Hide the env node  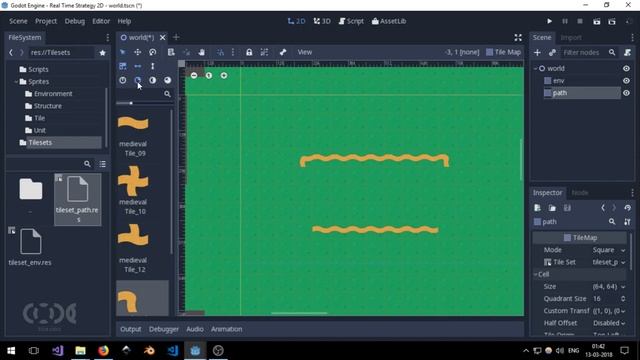tap(626, 81)
